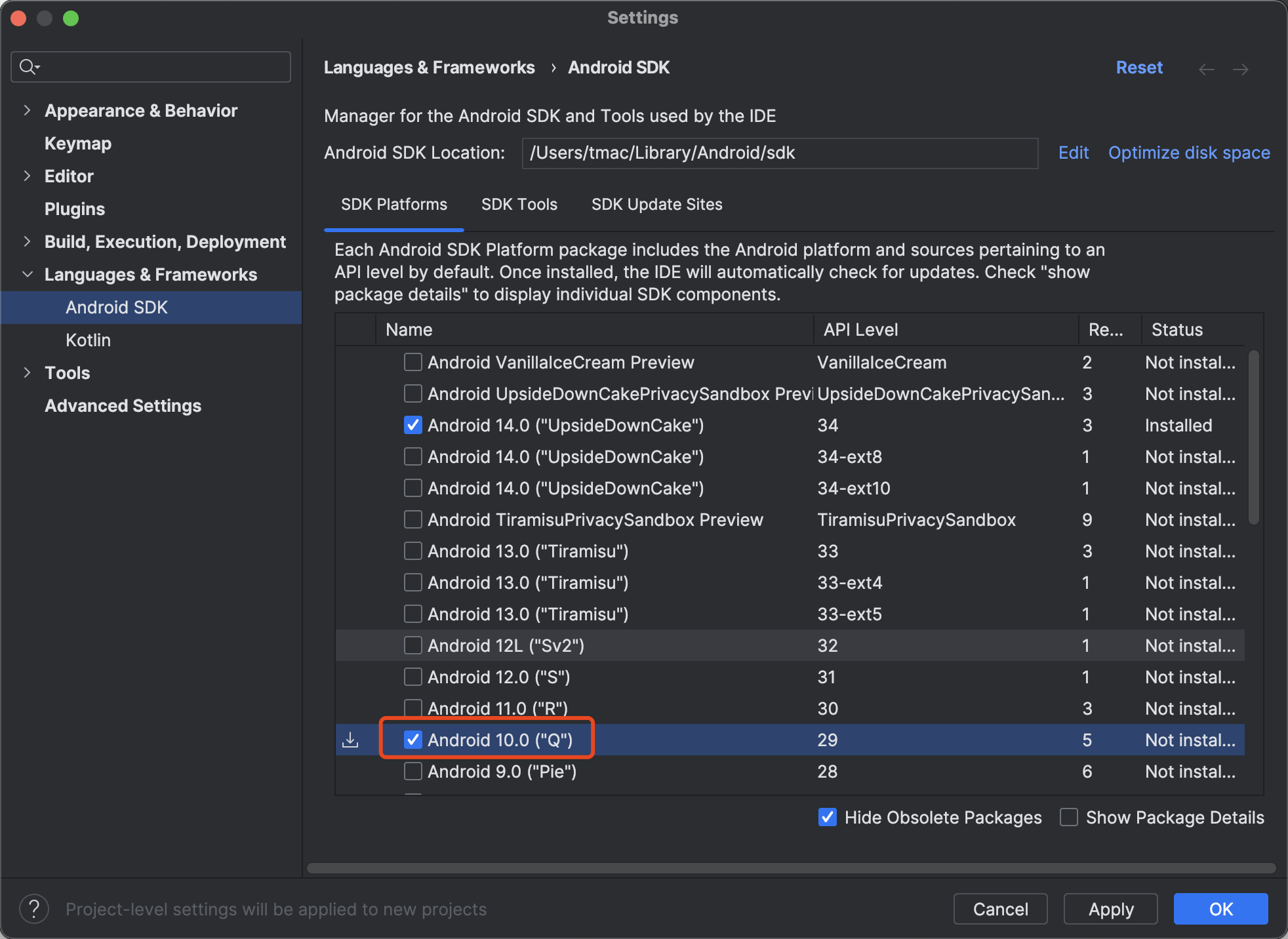Click the Re... revision column header
The width and height of the screenshot is (1288, 939).
[1110, 329]
